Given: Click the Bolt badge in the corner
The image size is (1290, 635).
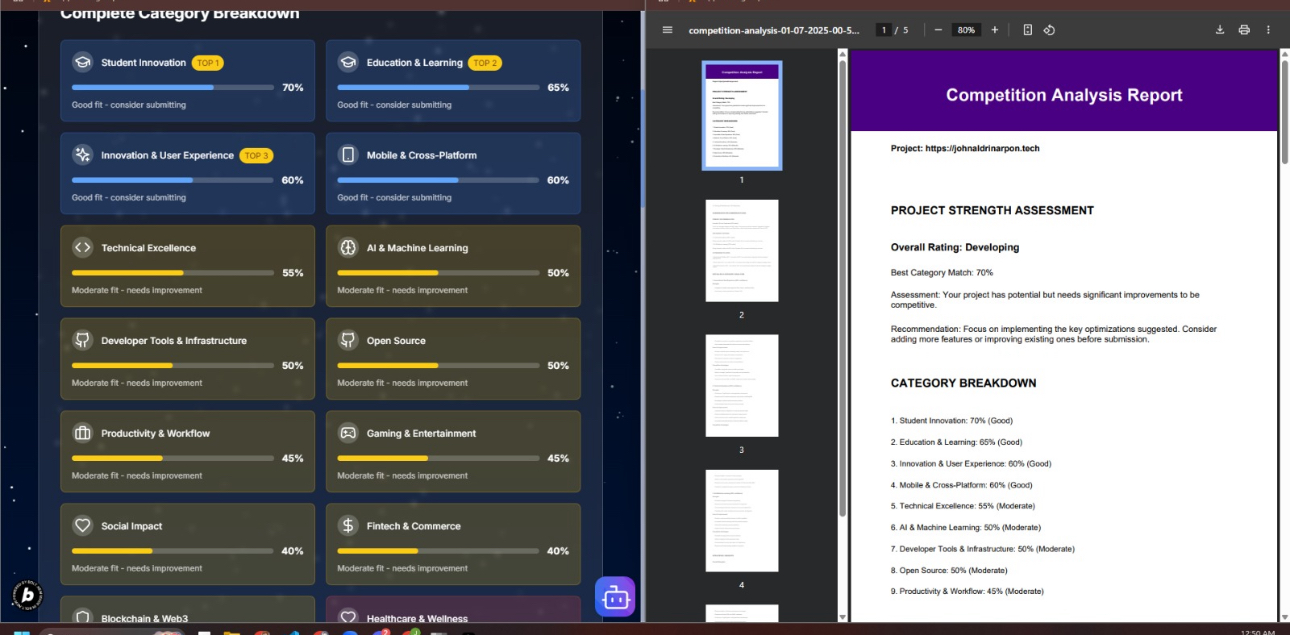Looking at the screenshot, I should tap(27, 595).
